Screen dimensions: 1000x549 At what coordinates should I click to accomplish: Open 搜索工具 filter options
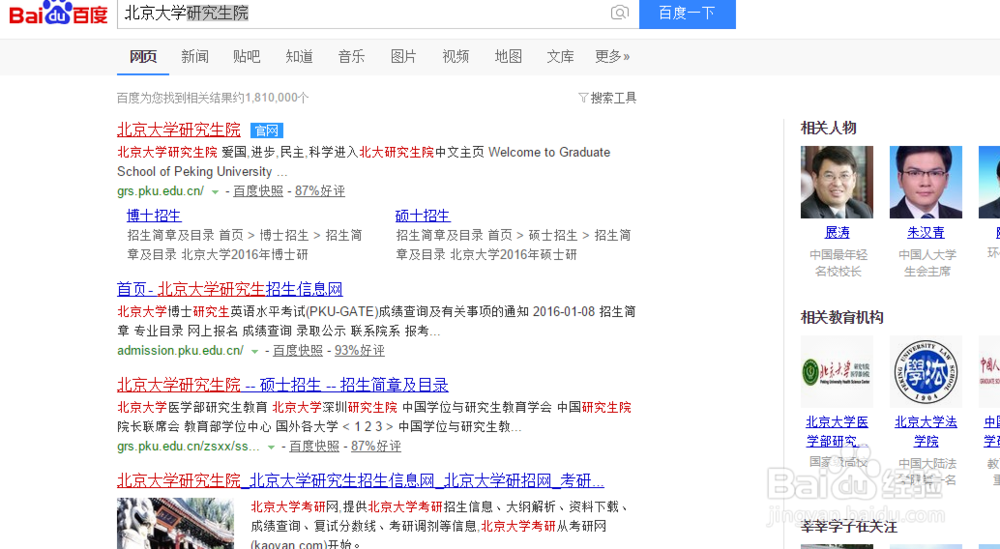click(607, 98)
